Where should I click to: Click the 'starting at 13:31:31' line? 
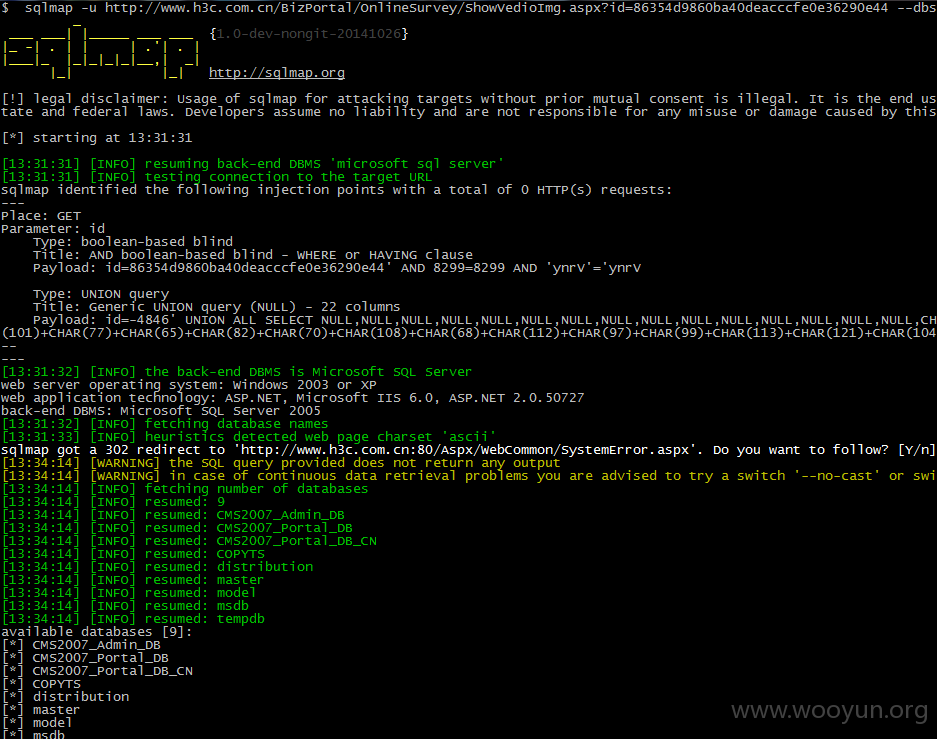click(x=97, y=138)
